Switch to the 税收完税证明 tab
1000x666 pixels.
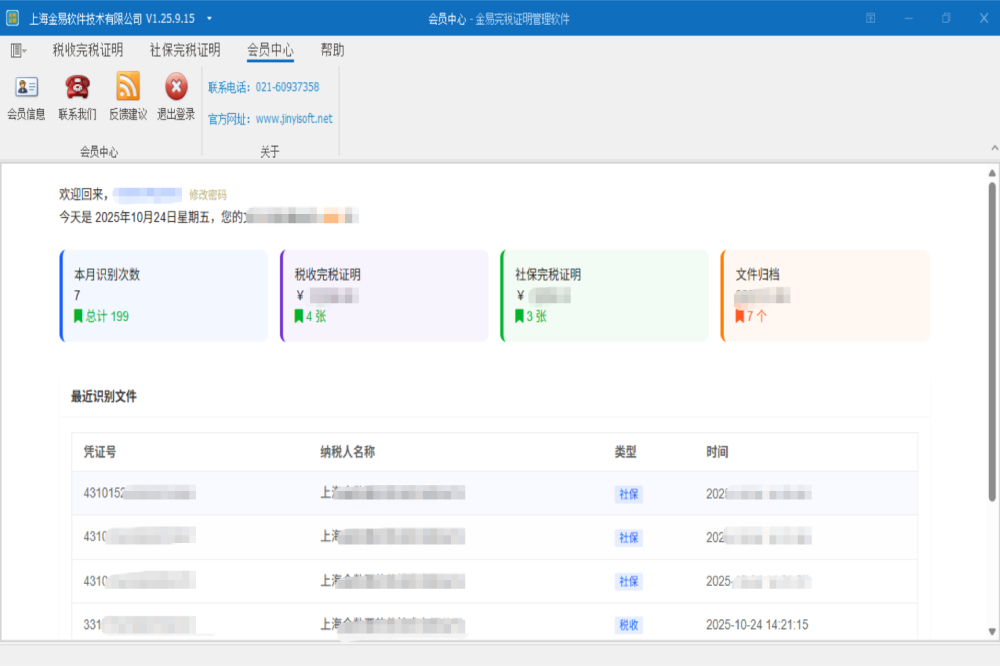(x=88, y=50)
